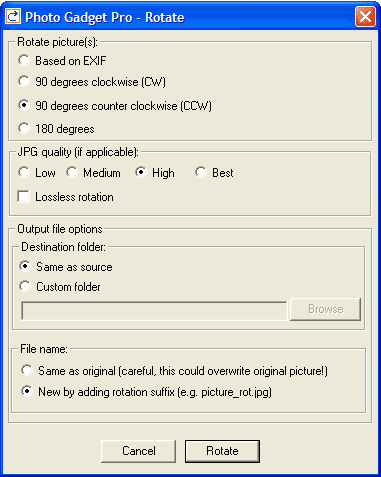
Task: Click the Lossless rotation label text
Action: tap(74, 197)
